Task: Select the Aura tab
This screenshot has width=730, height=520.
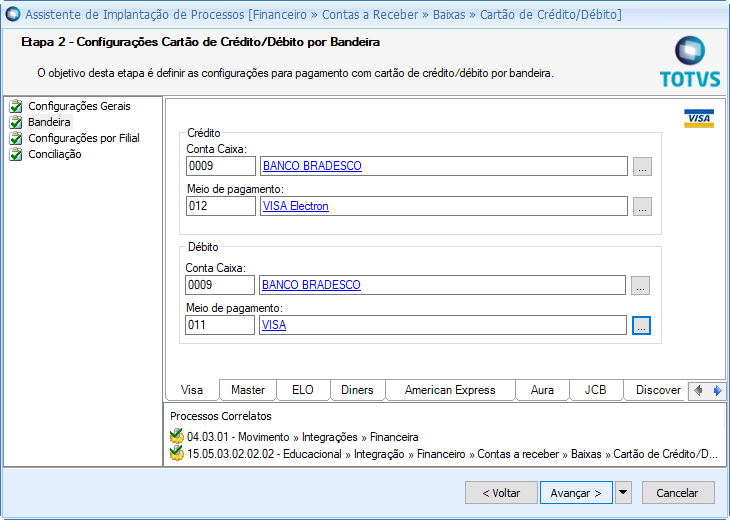Action: pos(542,390)
